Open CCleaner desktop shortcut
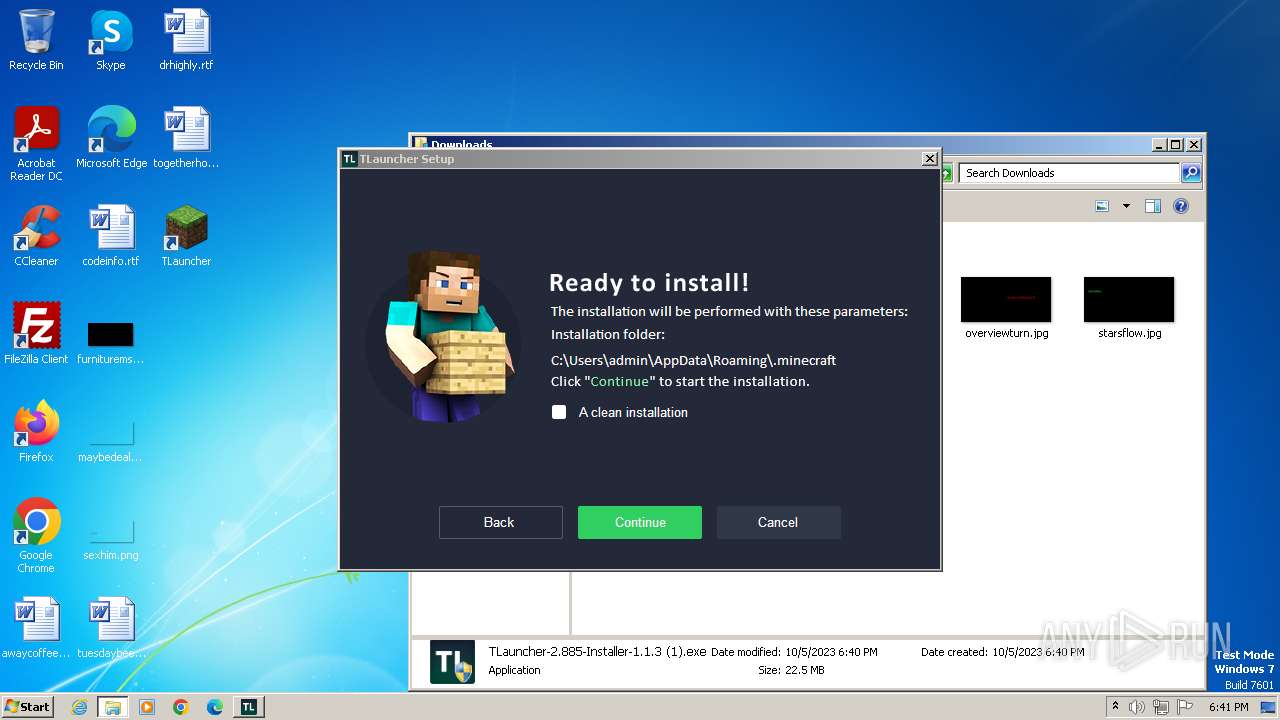The width and height of the screenshot is (1280, 720). point(36,236)
